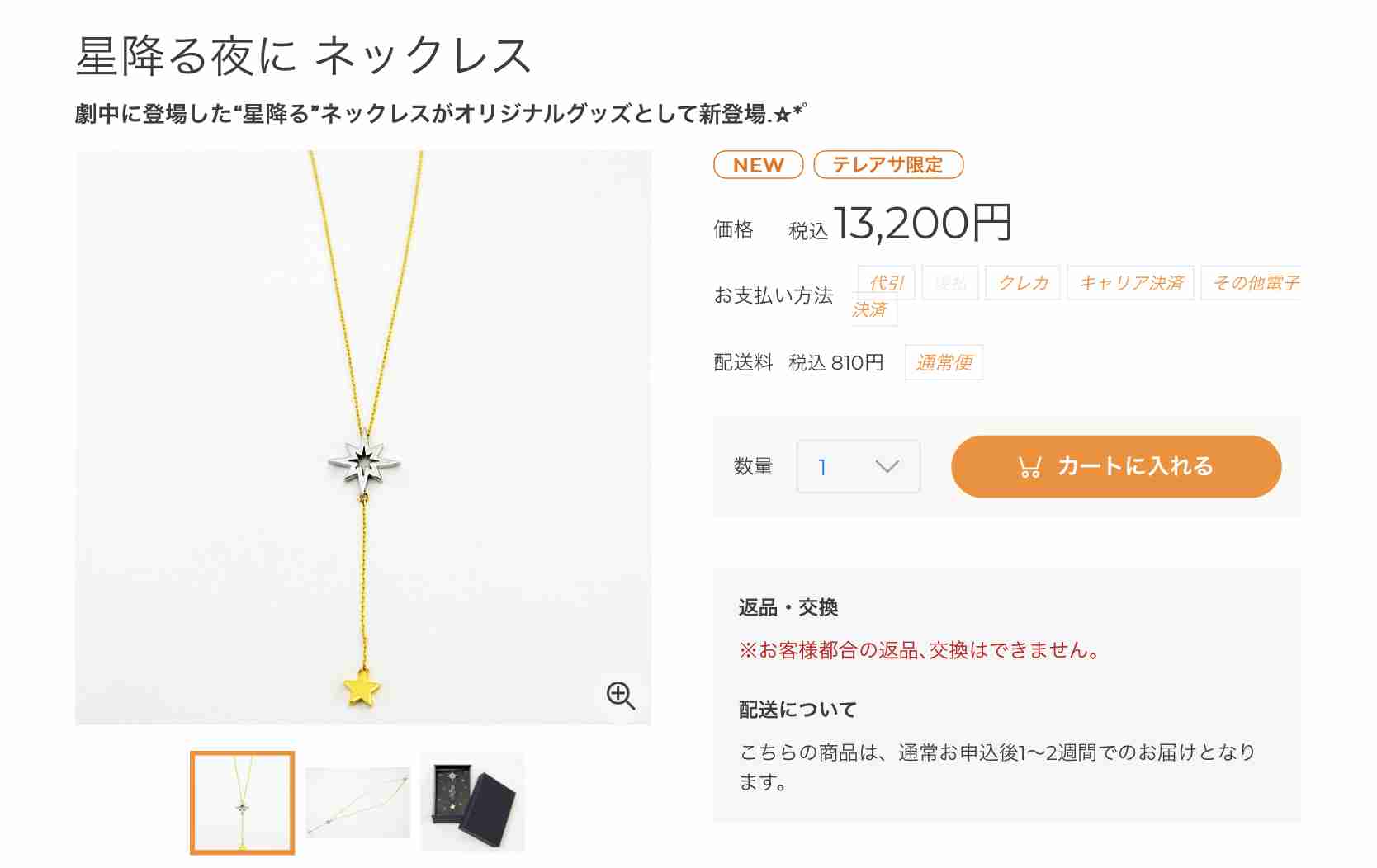Click the キャリア決済 payment tag
This screenshot has height=868, width=1377.
[x=1131, y=283]
